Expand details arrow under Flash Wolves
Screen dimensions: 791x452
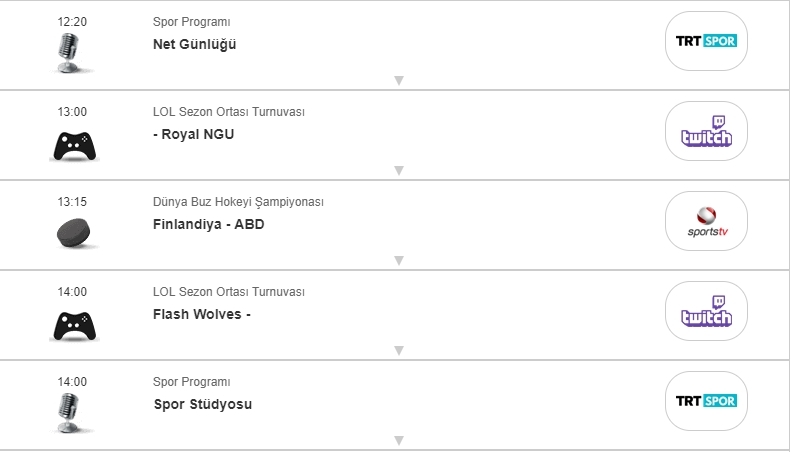[x=398, y=350]
